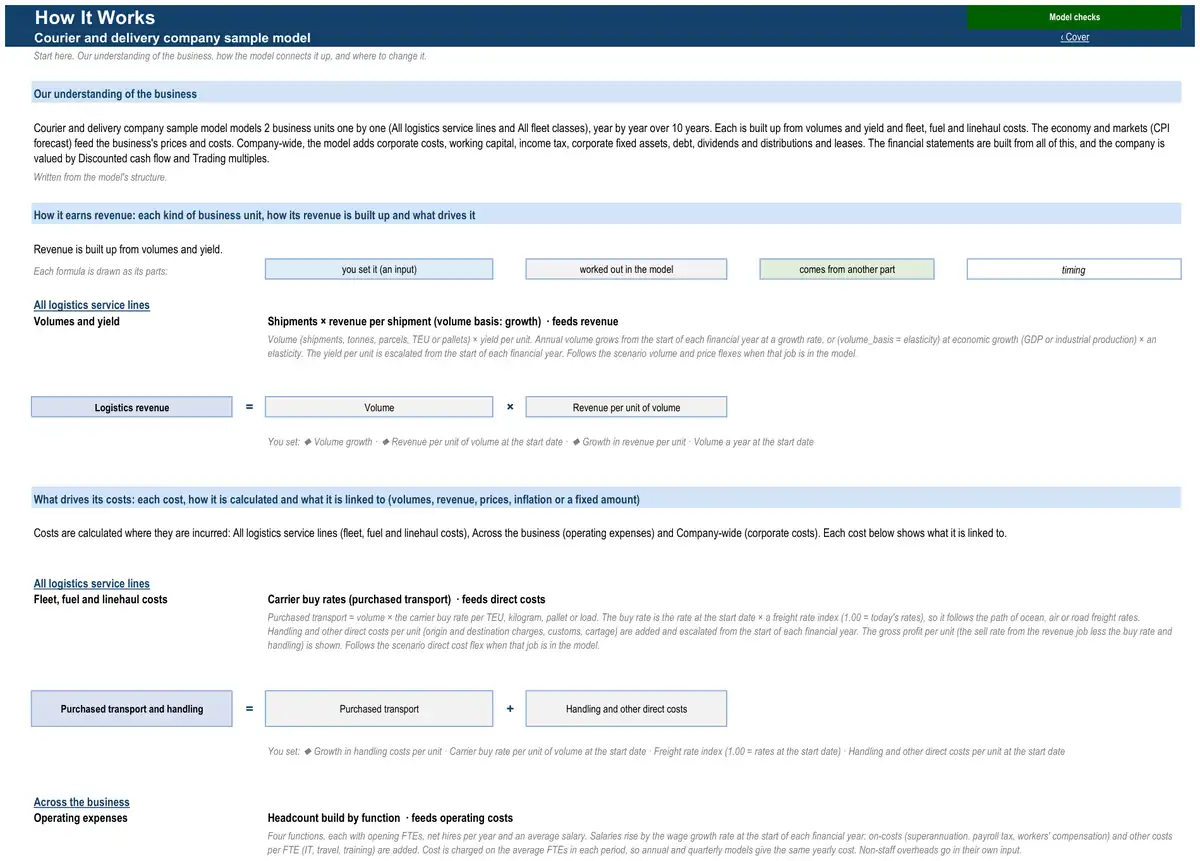Select the Purchased transport and handling box
Viewport: 1200px width, 861px height.
tap(132, 709)
